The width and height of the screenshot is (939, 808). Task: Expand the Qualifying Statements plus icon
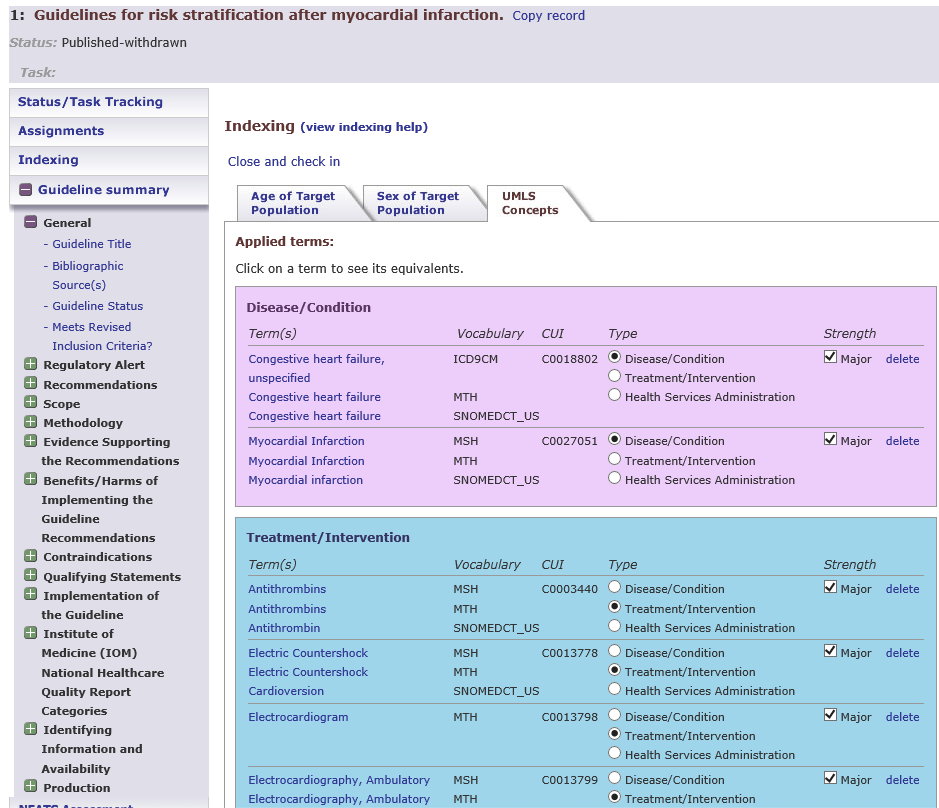[31, 576]
